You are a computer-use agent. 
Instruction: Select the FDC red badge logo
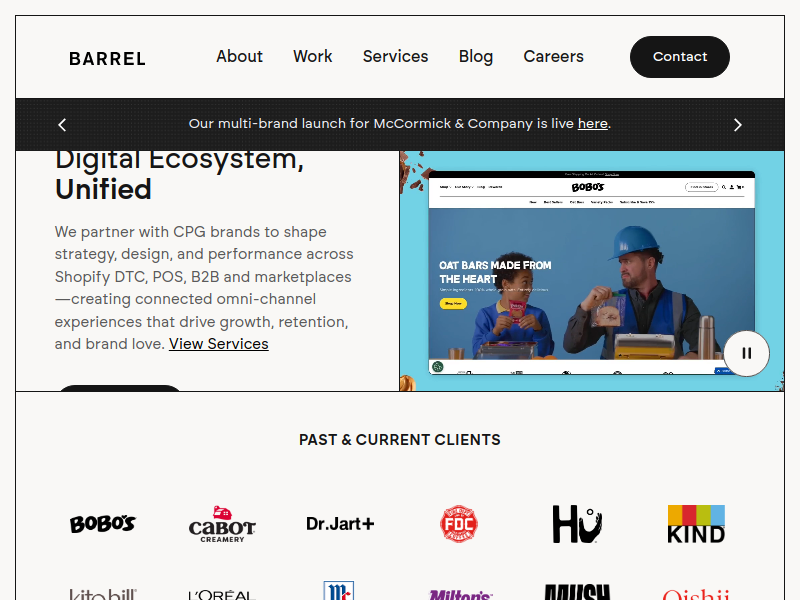click(x=459, y=524)
